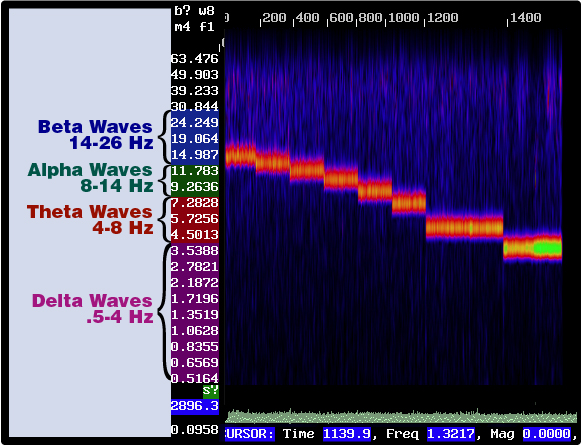Select the 11.783 alpha frequency label
This screenshot has height=445, width=581.
195,171
